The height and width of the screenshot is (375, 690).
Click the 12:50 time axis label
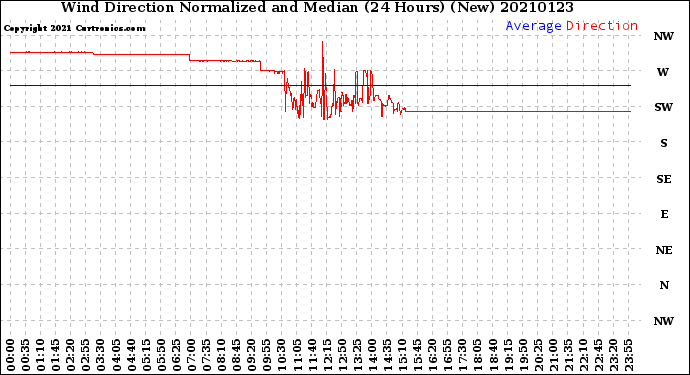[x=342, y=355]
